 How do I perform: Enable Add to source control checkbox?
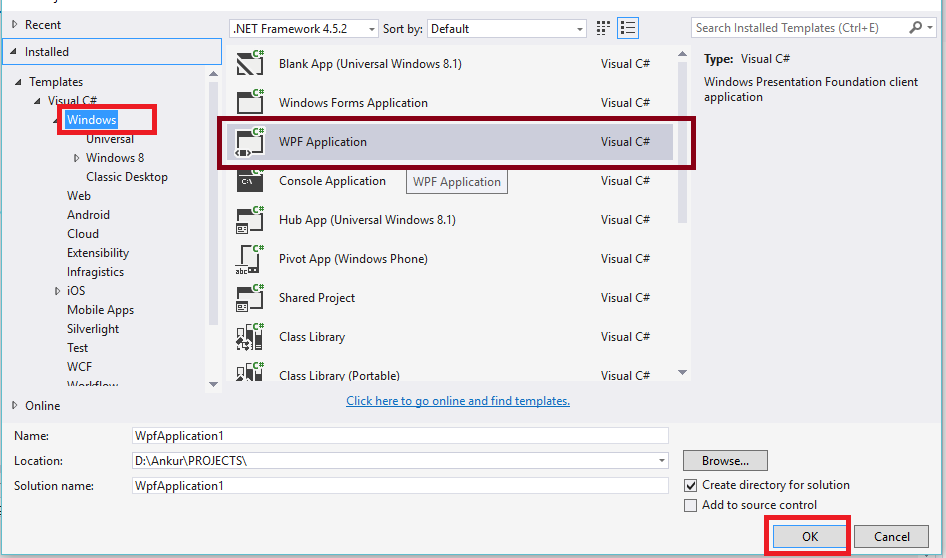691,506
